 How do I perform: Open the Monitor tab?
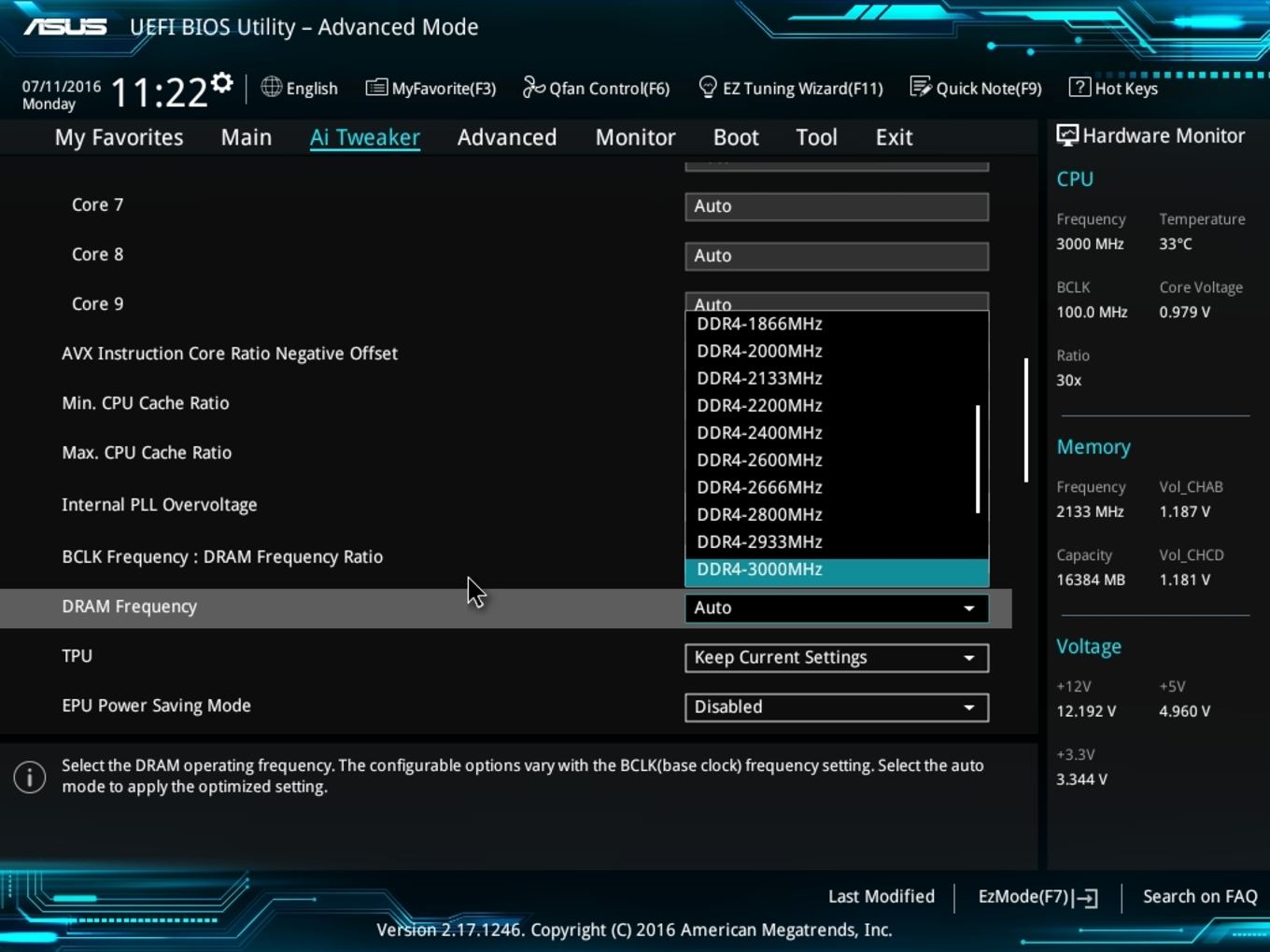click(635, 137)
